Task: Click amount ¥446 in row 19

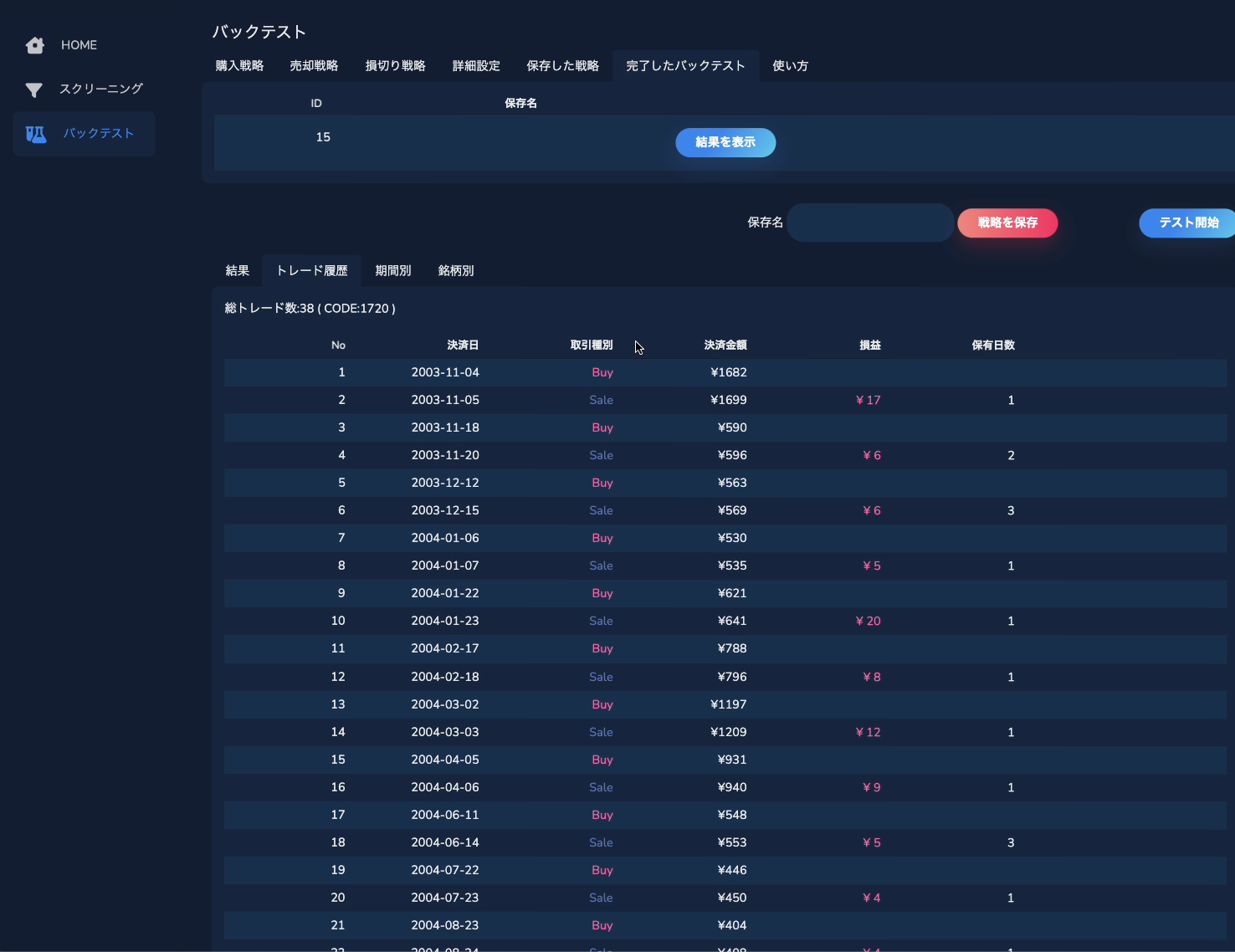Action: pos(732,870)
